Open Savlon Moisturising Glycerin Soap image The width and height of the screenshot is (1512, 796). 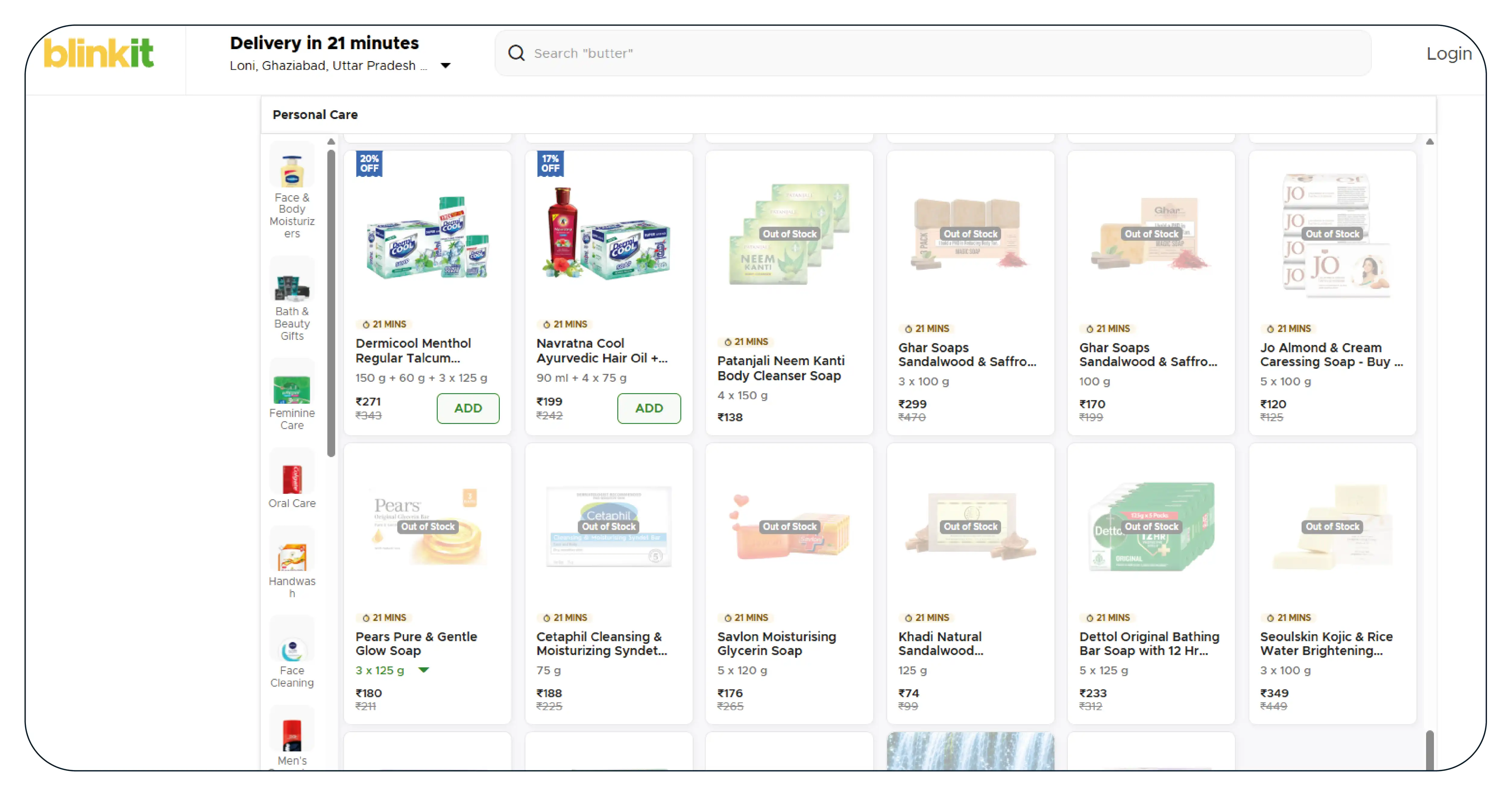pos(789,526)
